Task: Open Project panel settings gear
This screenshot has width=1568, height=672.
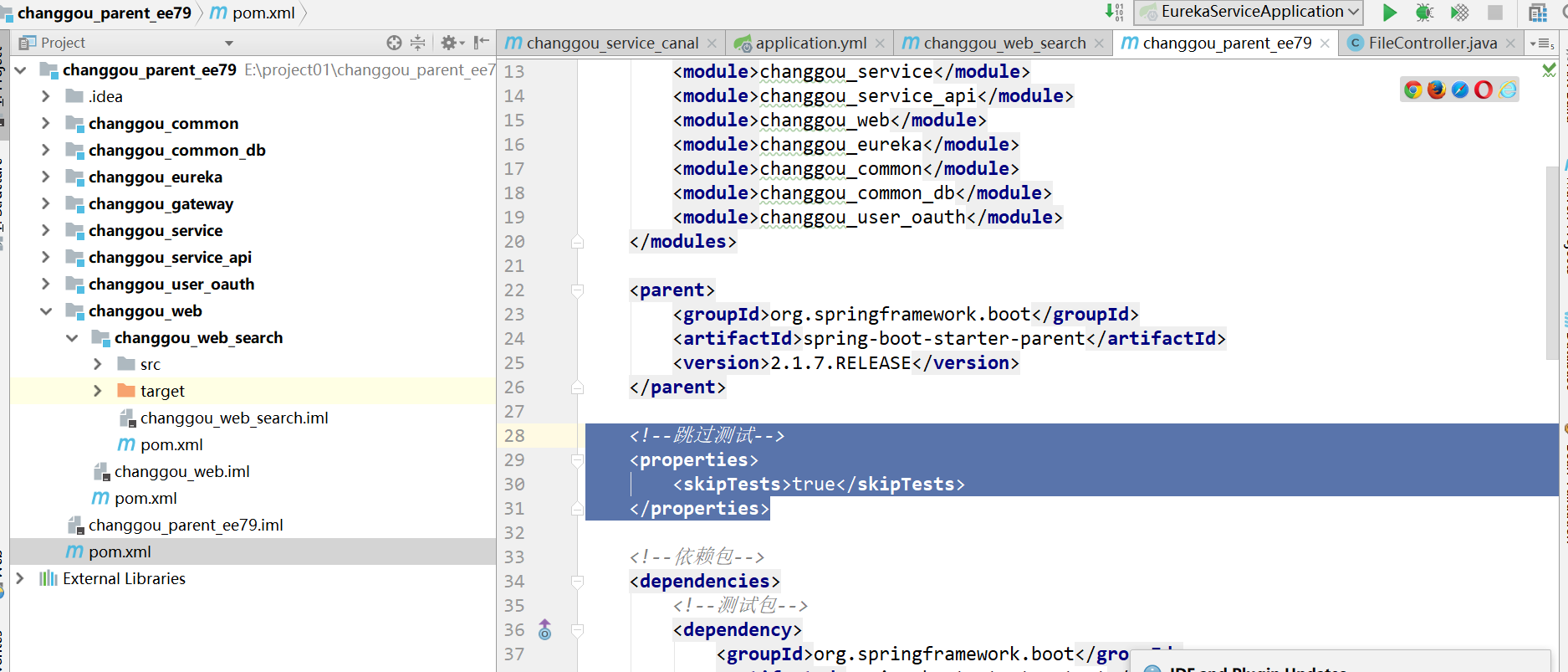Action: pyautogui.click(x=452, y=43)
